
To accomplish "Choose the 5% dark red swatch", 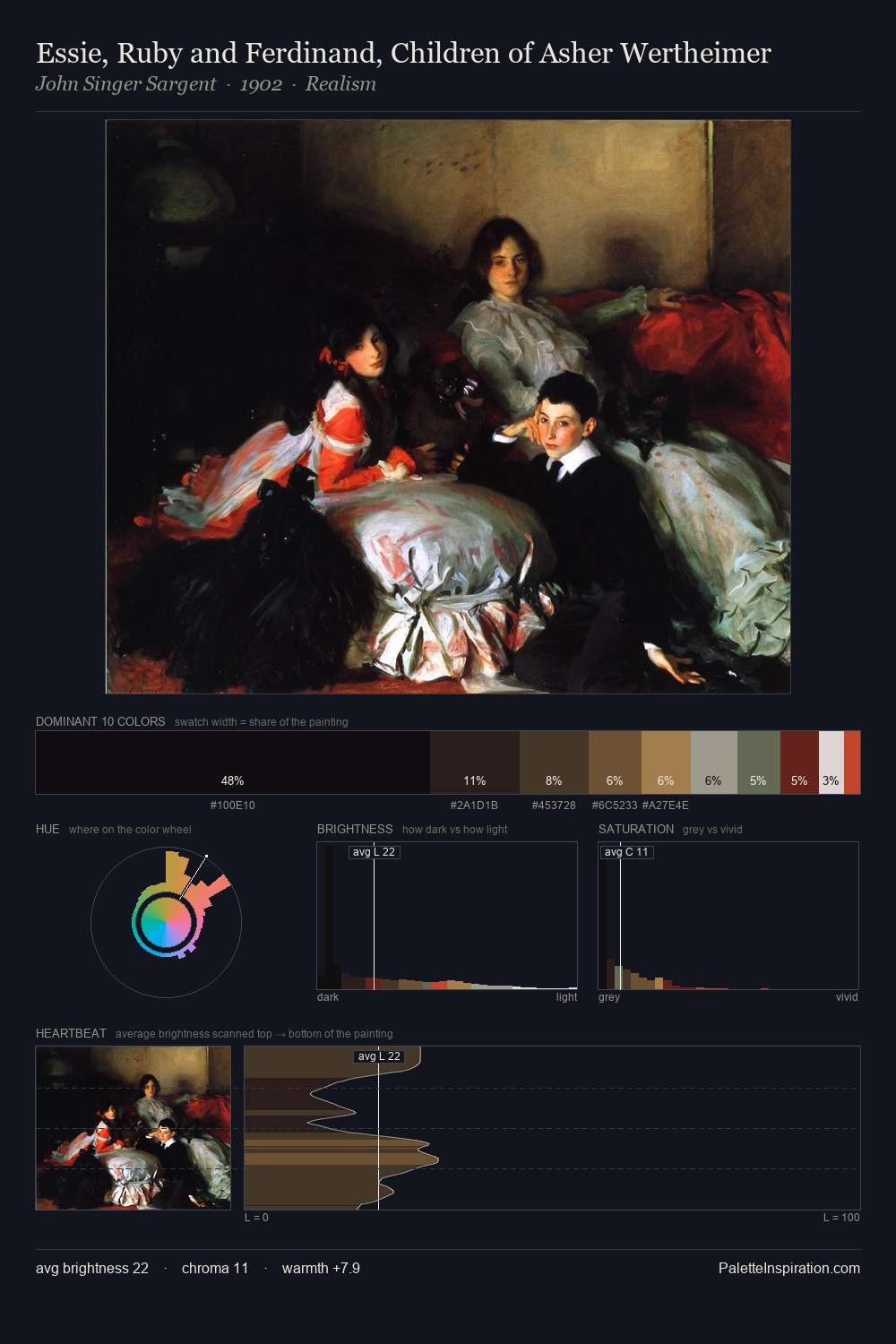I will click(x=799, y=762).
